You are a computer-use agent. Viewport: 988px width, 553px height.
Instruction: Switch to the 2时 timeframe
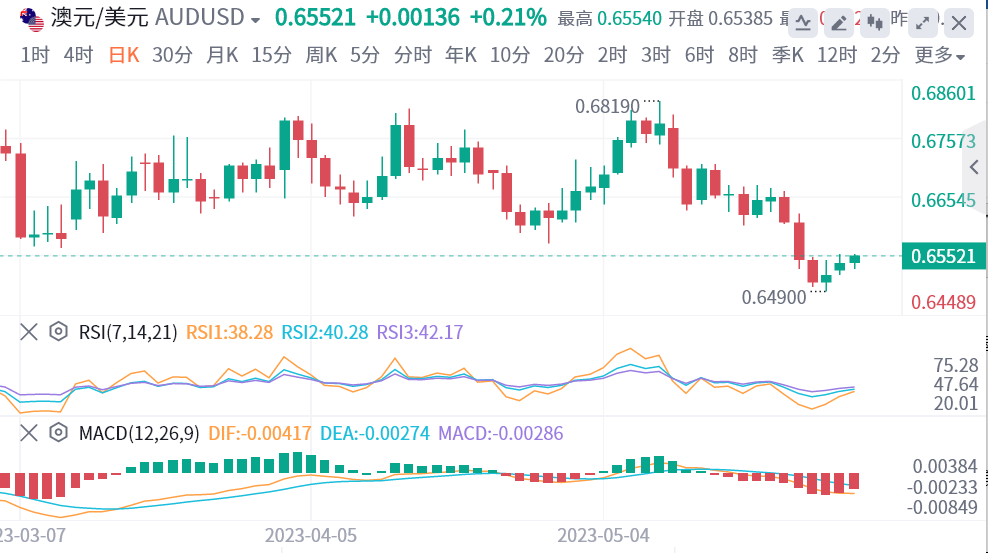(x=612, y=55)
